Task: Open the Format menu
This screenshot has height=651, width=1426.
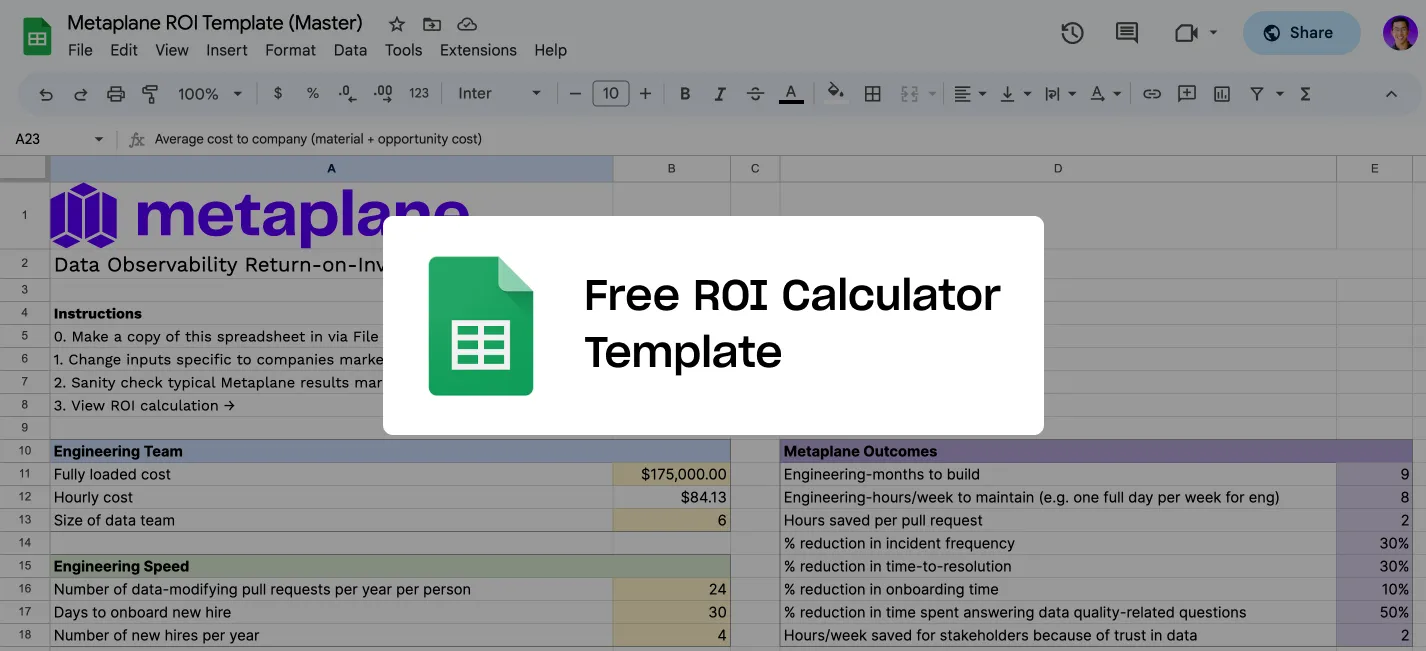Action: click(x=291, y=50)
